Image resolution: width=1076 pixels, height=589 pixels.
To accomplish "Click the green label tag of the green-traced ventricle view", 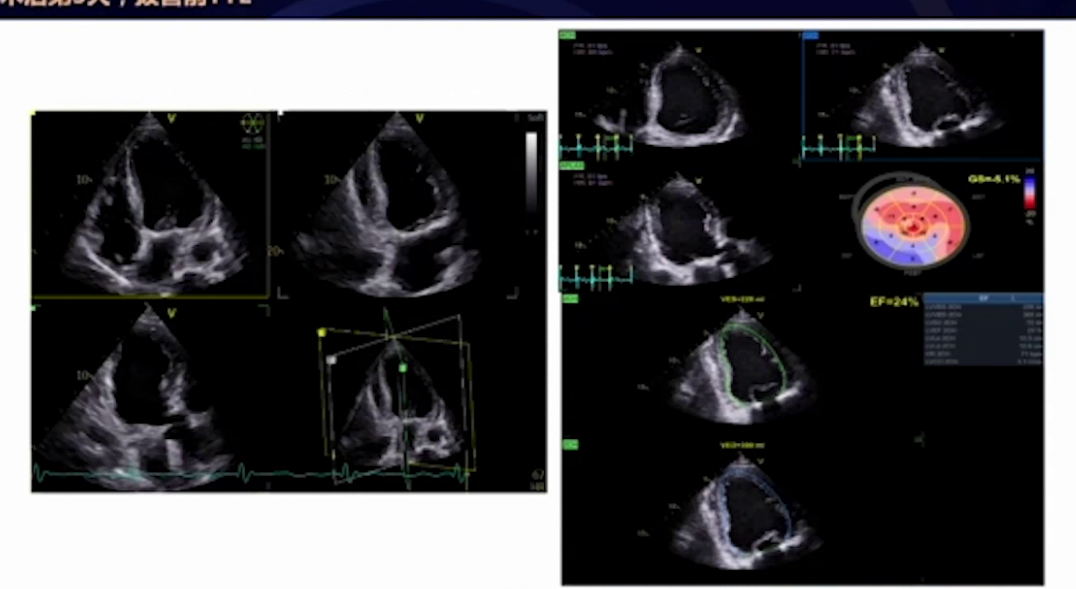I will click(x=570, y=298).
